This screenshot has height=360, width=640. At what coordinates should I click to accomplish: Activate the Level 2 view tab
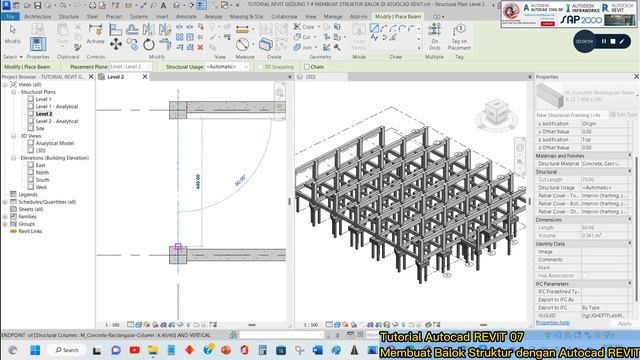pos(116,77)
